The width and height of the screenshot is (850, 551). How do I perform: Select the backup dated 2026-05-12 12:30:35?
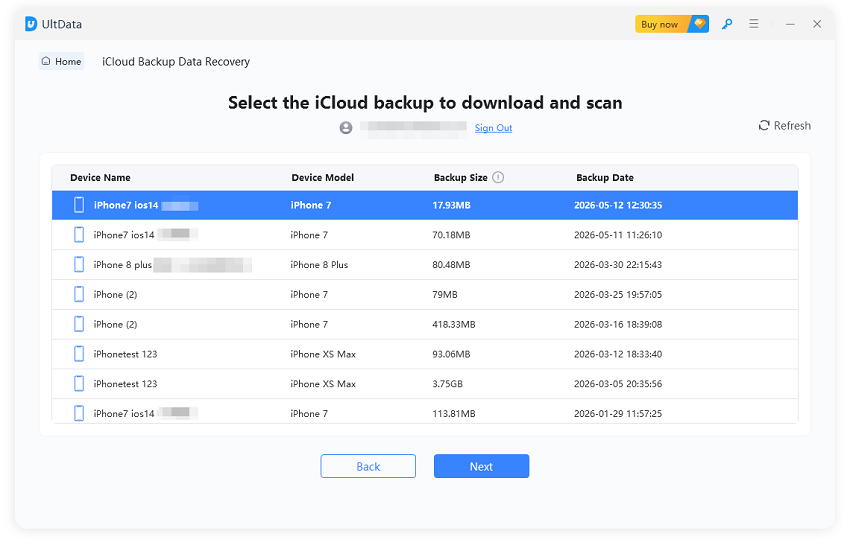(425, 205)
